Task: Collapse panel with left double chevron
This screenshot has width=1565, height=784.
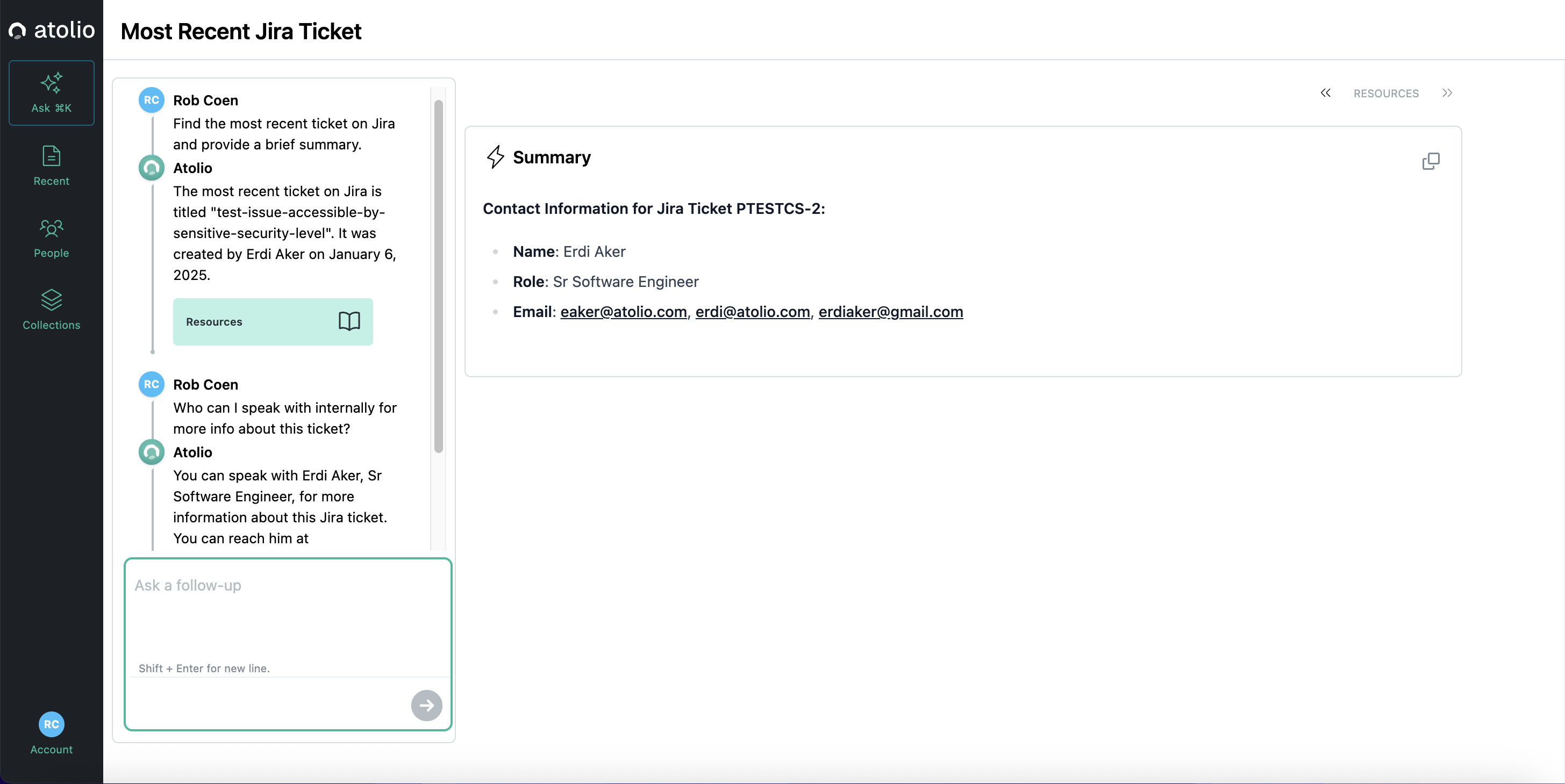Action: 1325,93
